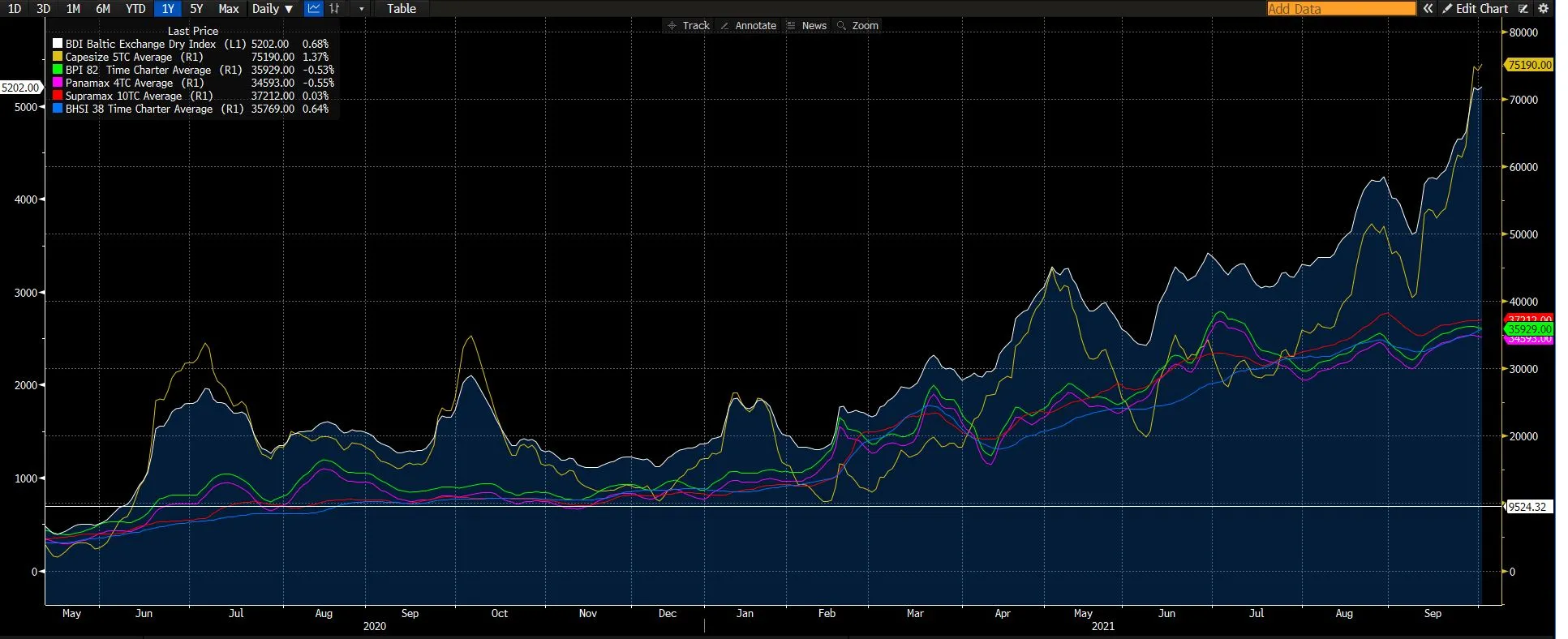The width and height of the screenshot is (1568, 639).
Task: Click the Add Data input field
Action: [x=1341, y=9]
